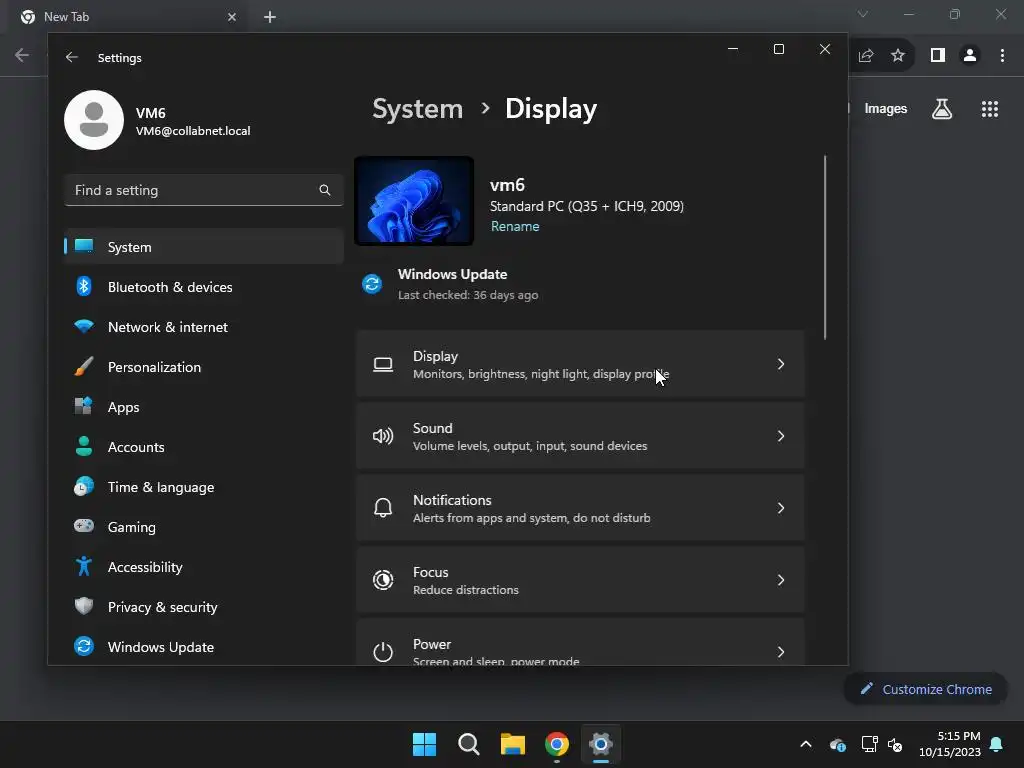This screenshot has height=768, width=1024.
Task: Click the network icon in system tray
Action: point(869,744)
